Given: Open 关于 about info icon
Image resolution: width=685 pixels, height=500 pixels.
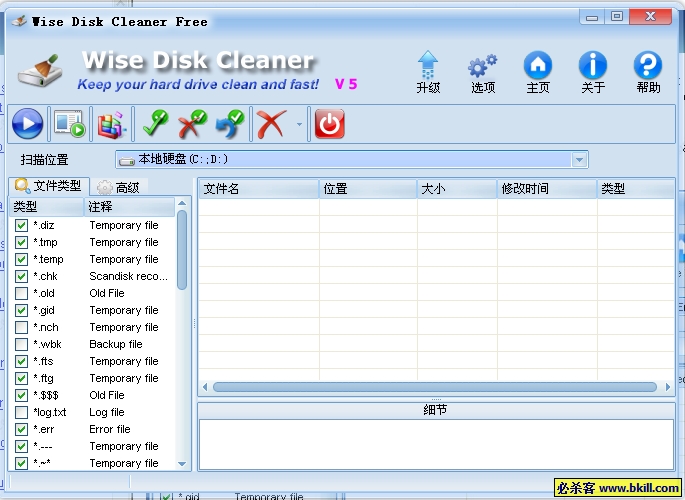Looking at the screenshot, I should pyautogui.click(x=593, y=72).
